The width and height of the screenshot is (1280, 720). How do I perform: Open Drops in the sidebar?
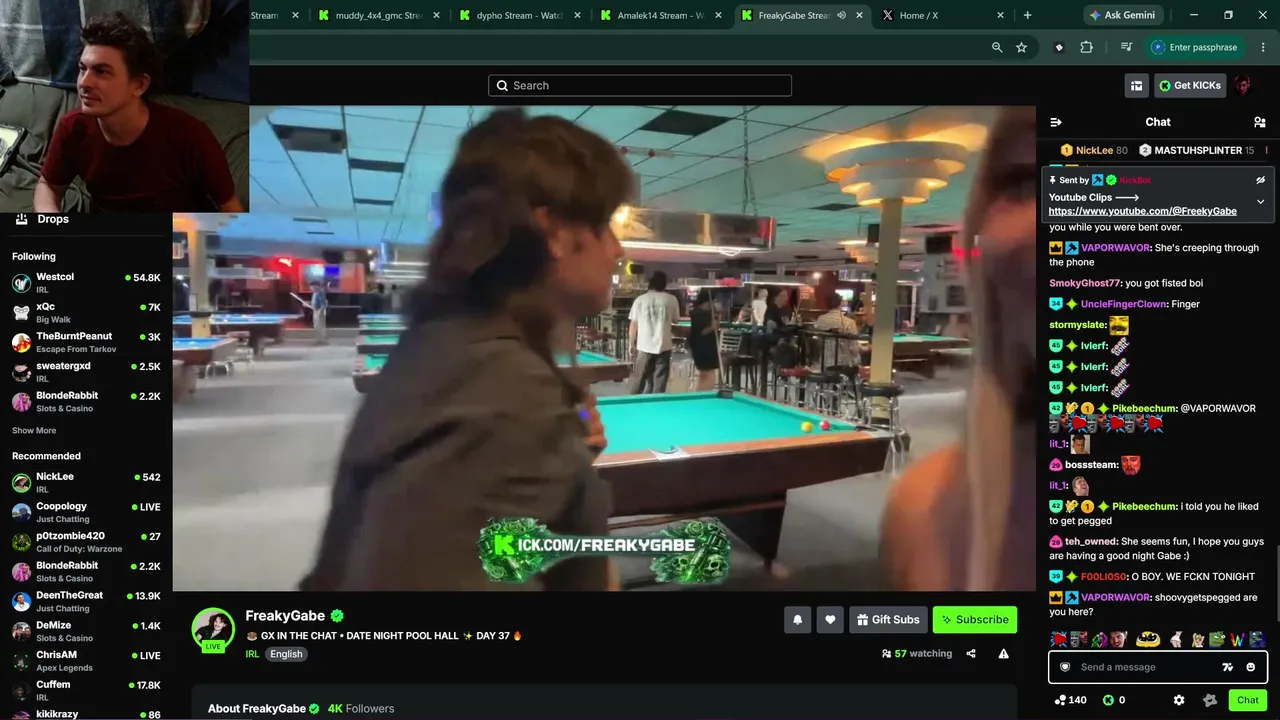coord(42,220)
